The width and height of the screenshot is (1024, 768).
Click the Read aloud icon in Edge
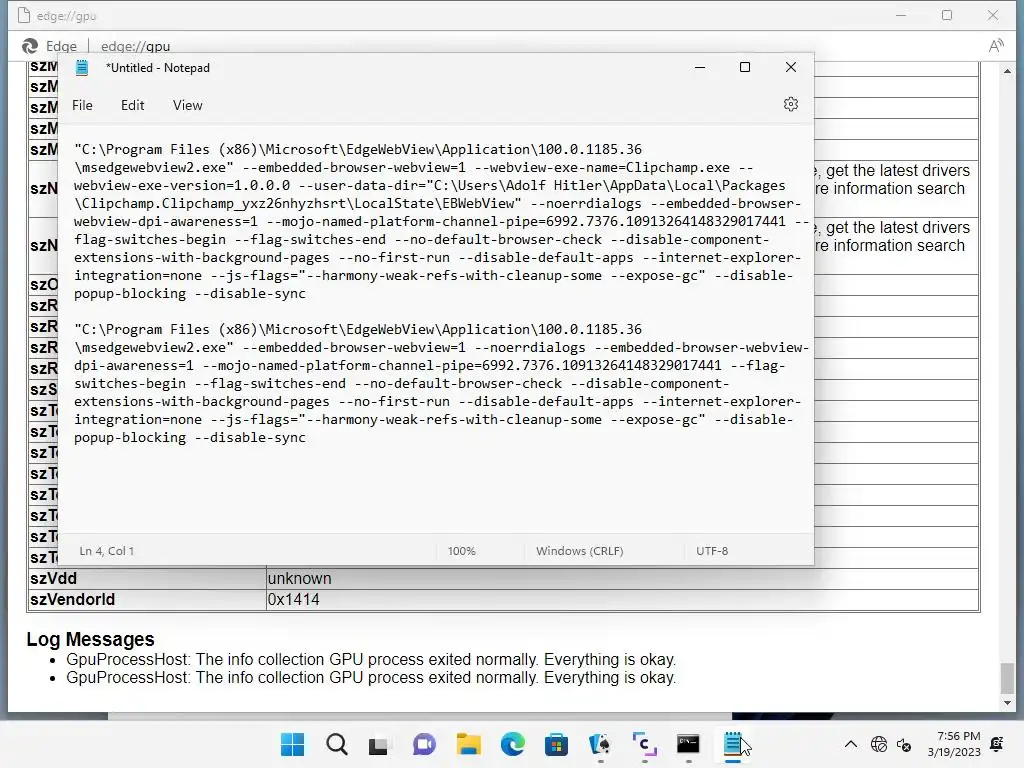tap(996, 46)
